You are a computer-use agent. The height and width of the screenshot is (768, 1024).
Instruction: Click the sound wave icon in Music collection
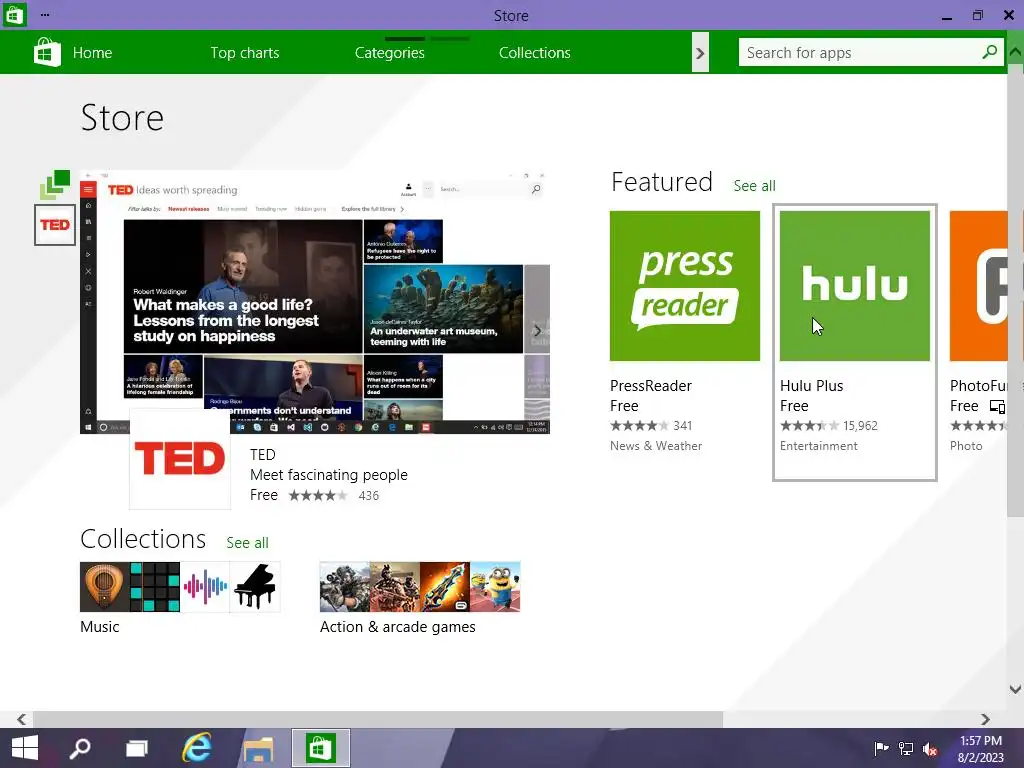205,586
